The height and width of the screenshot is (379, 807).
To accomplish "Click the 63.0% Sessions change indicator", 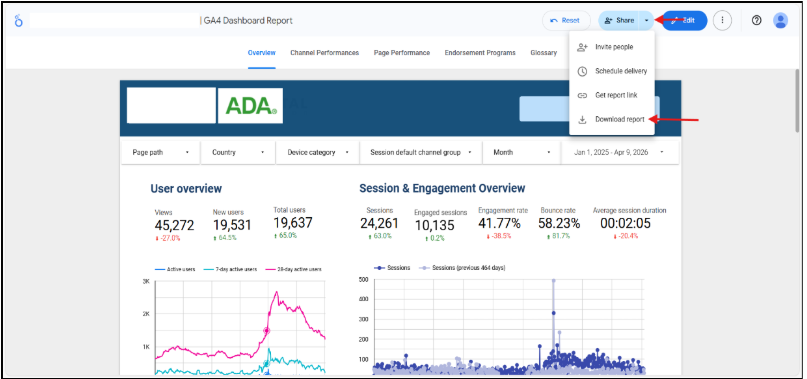I will point(379,236).
